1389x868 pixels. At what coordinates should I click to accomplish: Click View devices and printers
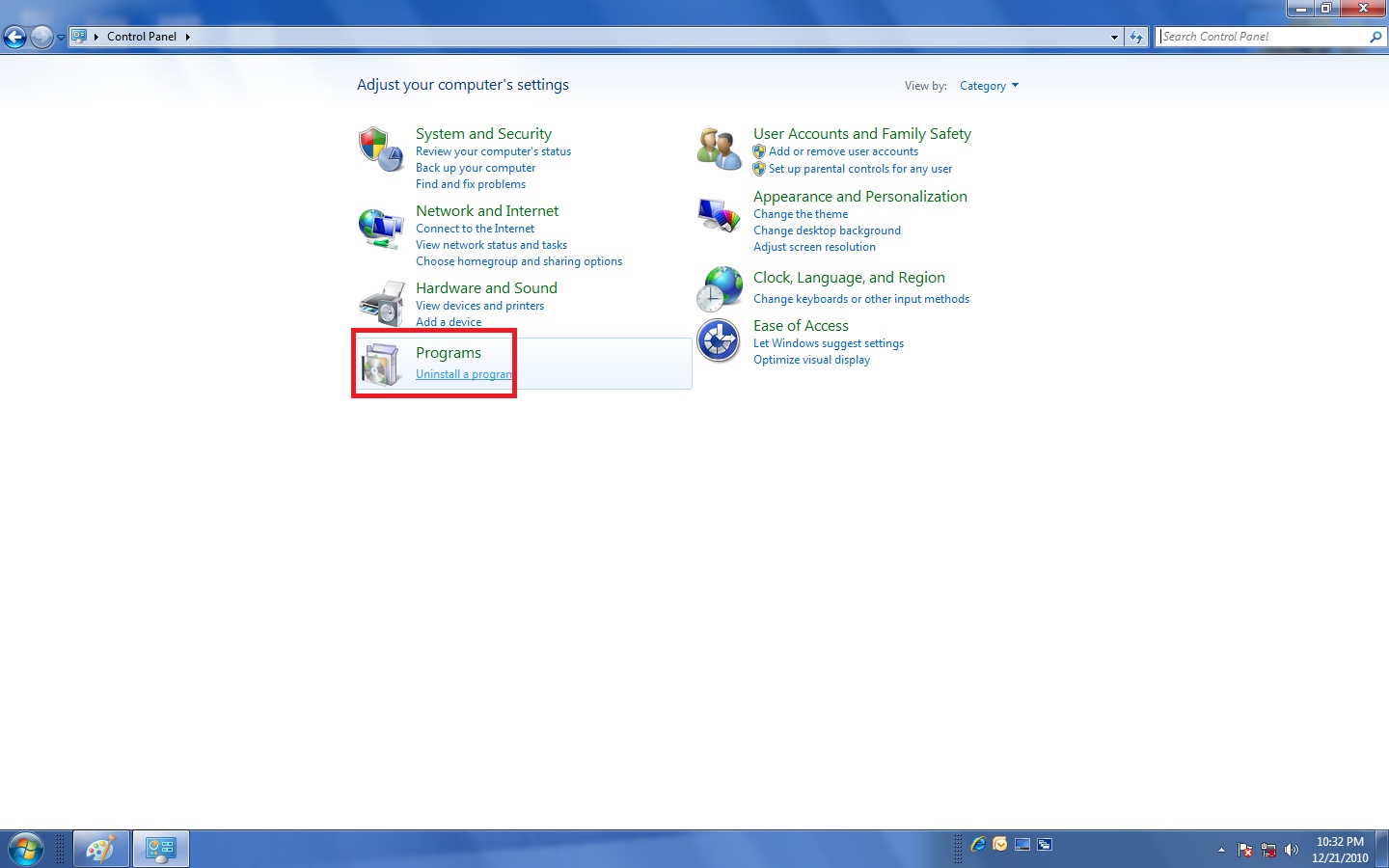click(x=479, y=306)
